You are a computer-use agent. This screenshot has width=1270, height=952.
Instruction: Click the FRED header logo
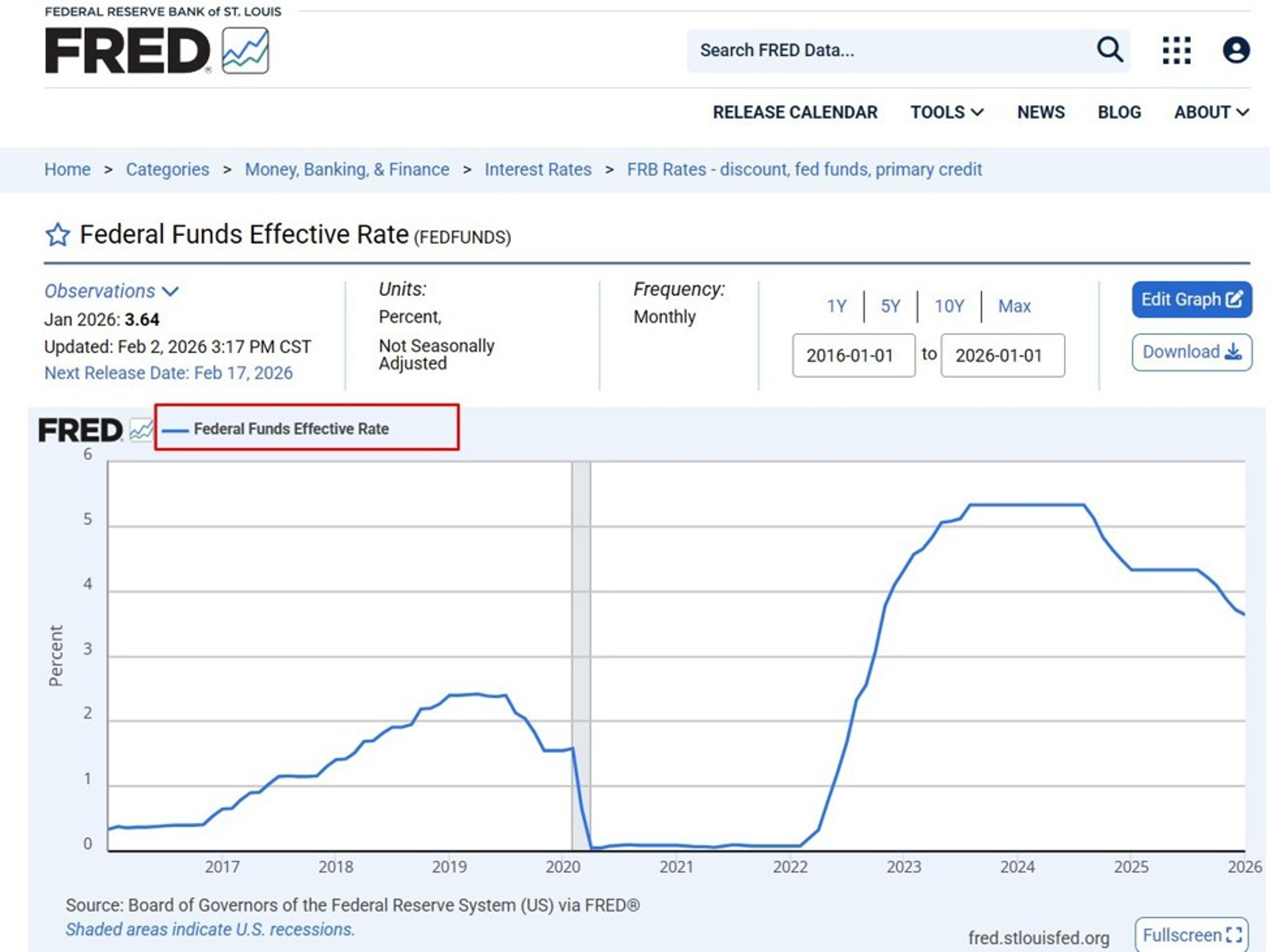point(127,51)
